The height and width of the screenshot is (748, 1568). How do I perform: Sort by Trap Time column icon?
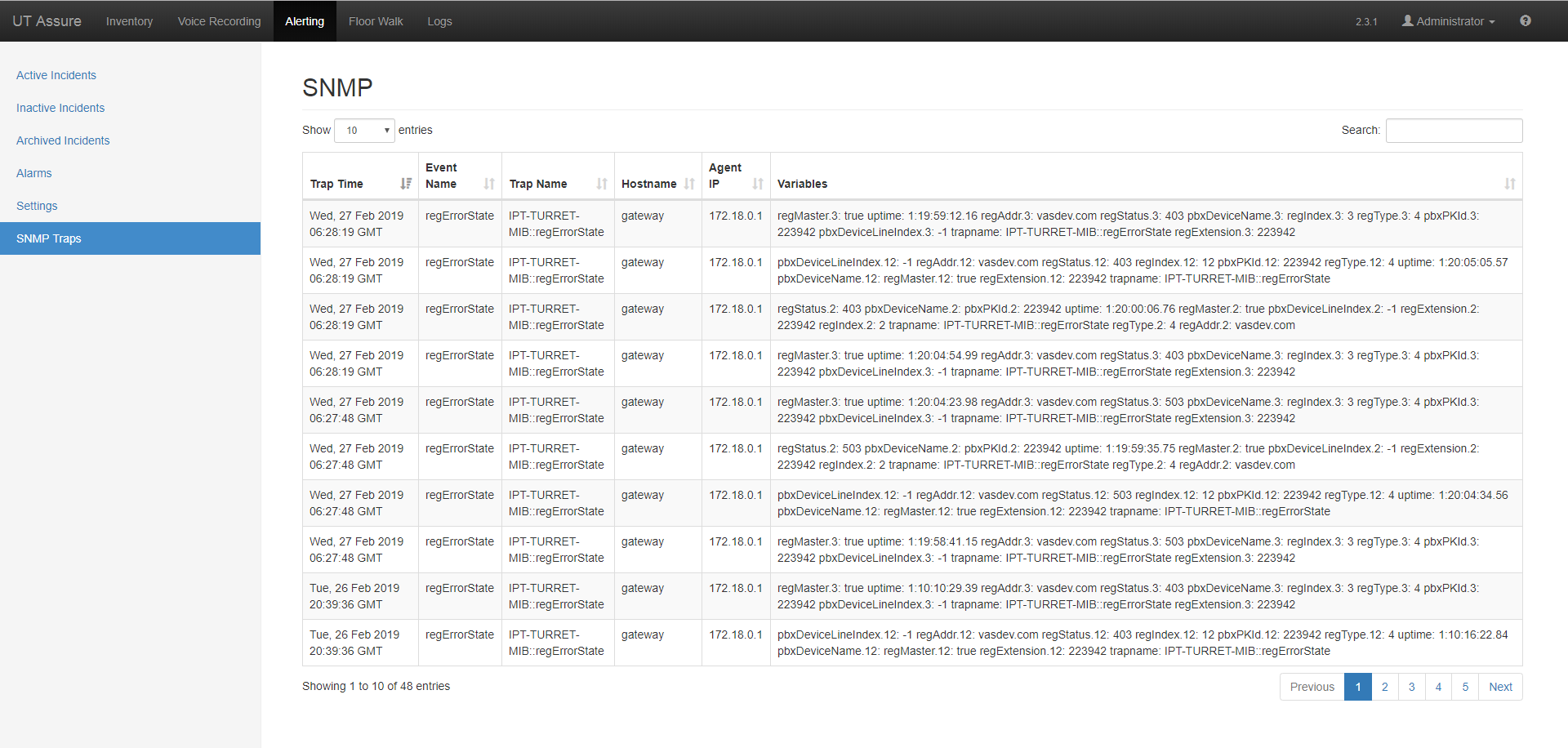click(406, 184)
